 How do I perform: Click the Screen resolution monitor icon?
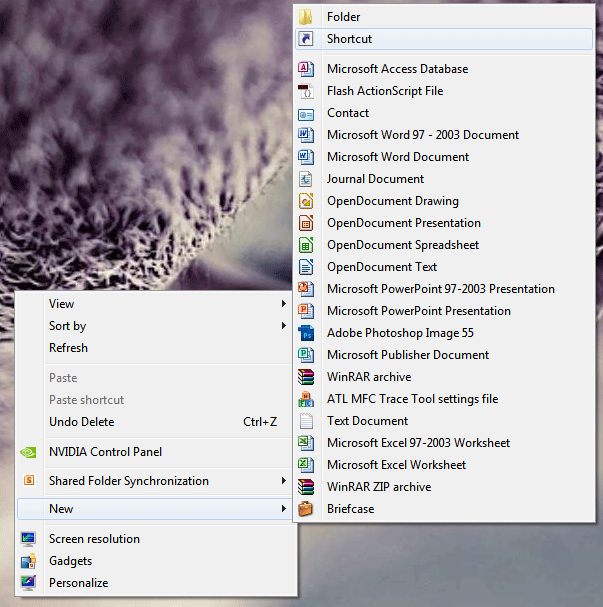pos(28,539)
